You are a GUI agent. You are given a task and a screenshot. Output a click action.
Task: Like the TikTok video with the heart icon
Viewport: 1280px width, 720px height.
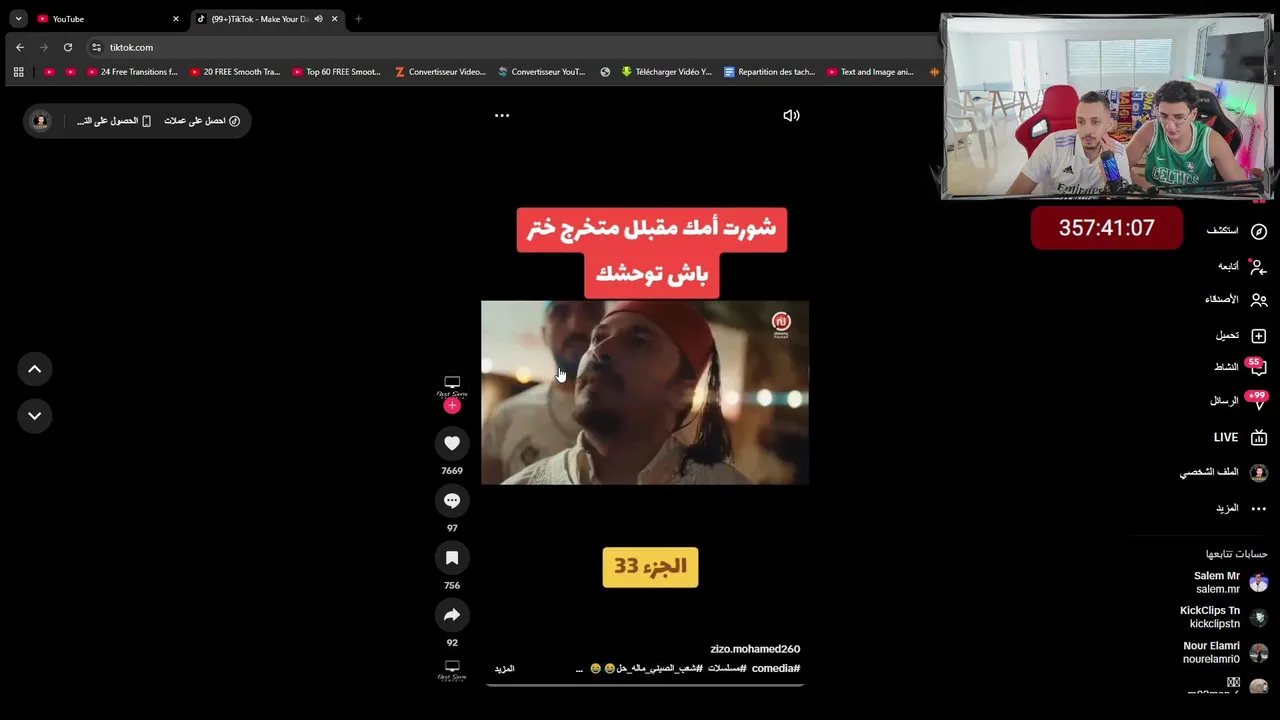(x=452, y=443)
